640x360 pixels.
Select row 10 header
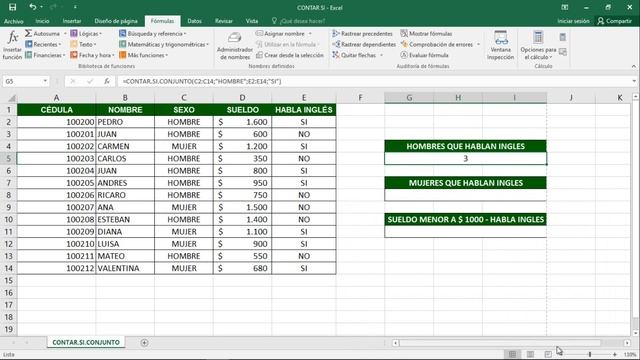tap(9, 220)
